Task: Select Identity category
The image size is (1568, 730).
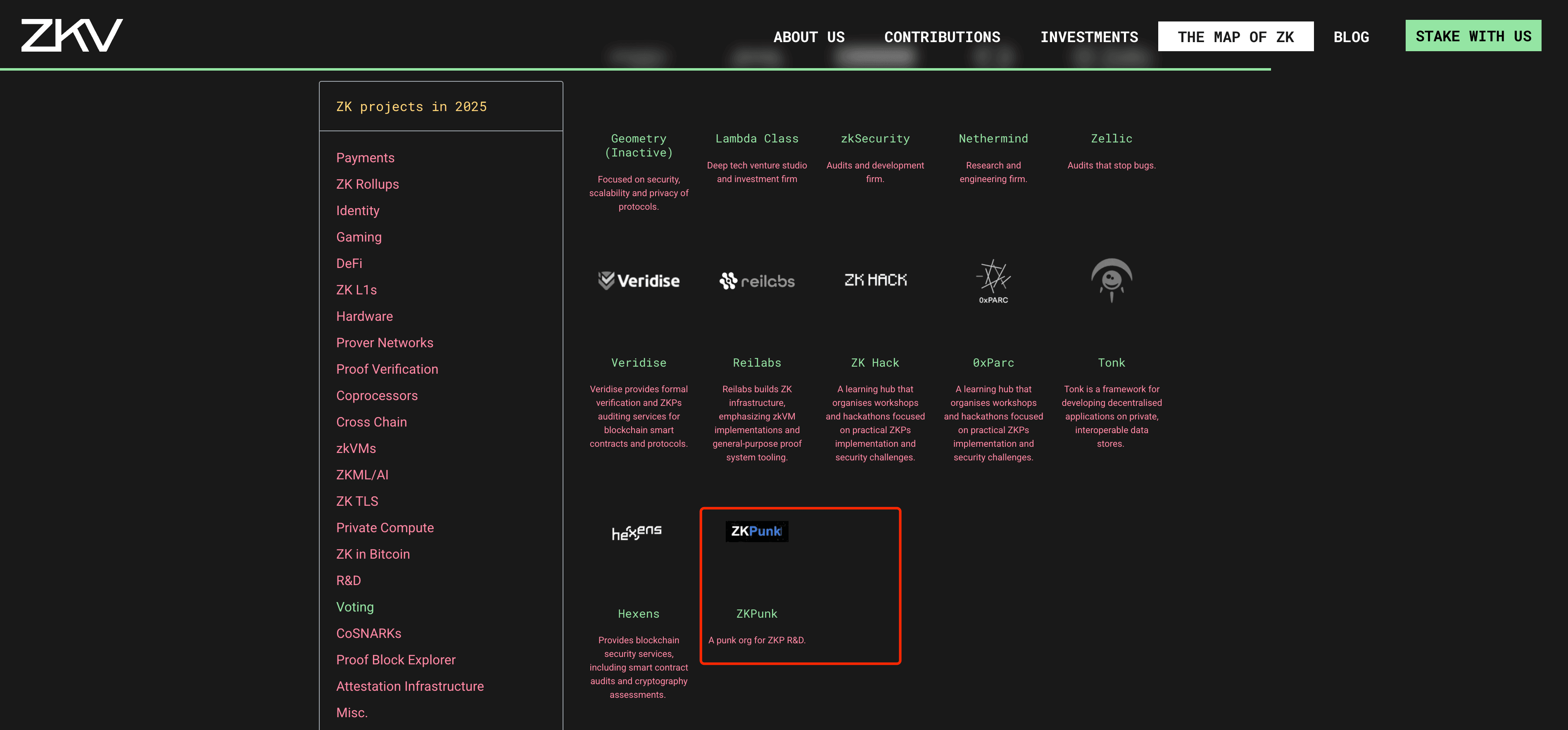Action: [357, 211]
